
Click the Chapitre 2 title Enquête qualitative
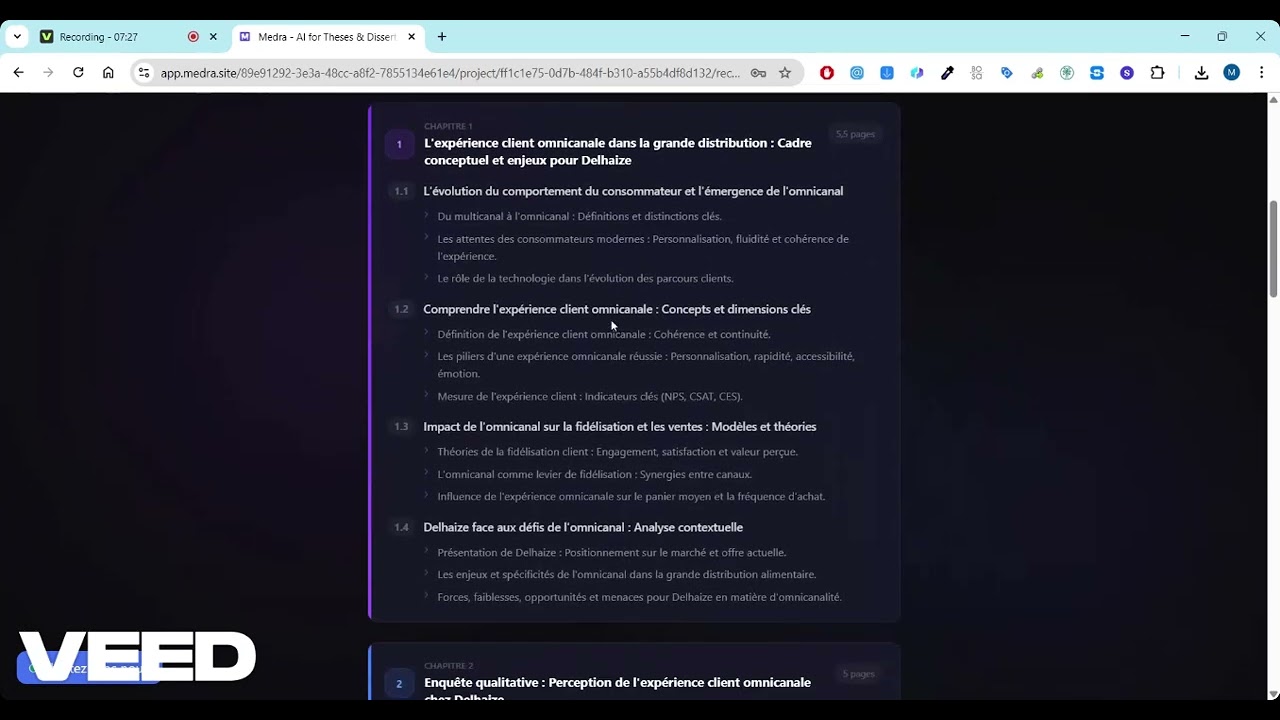[617, 690]
